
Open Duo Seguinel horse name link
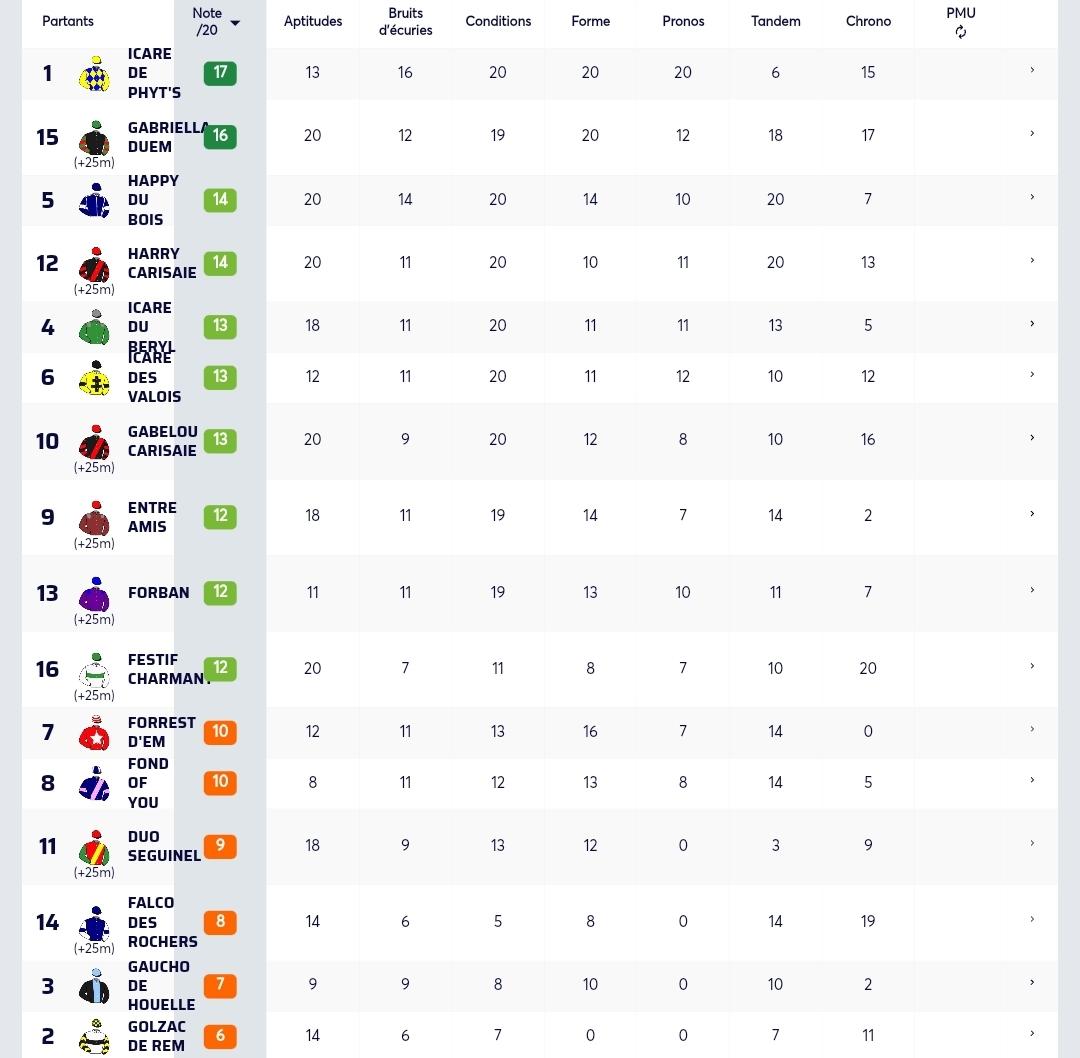164,846
